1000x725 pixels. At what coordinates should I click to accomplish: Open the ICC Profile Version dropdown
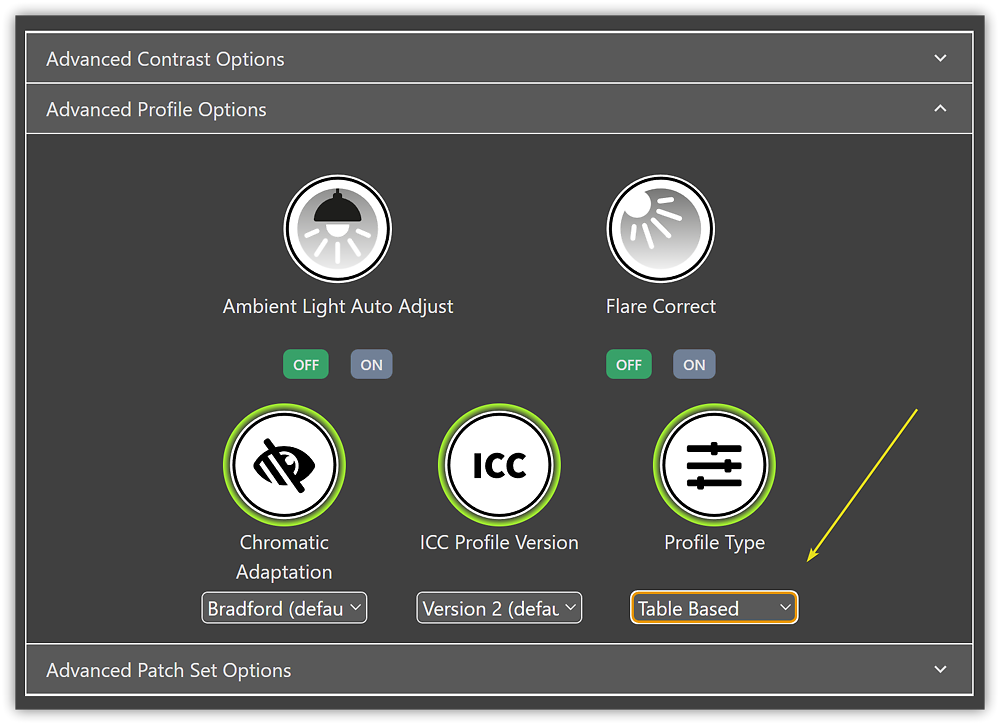(499, 607)
